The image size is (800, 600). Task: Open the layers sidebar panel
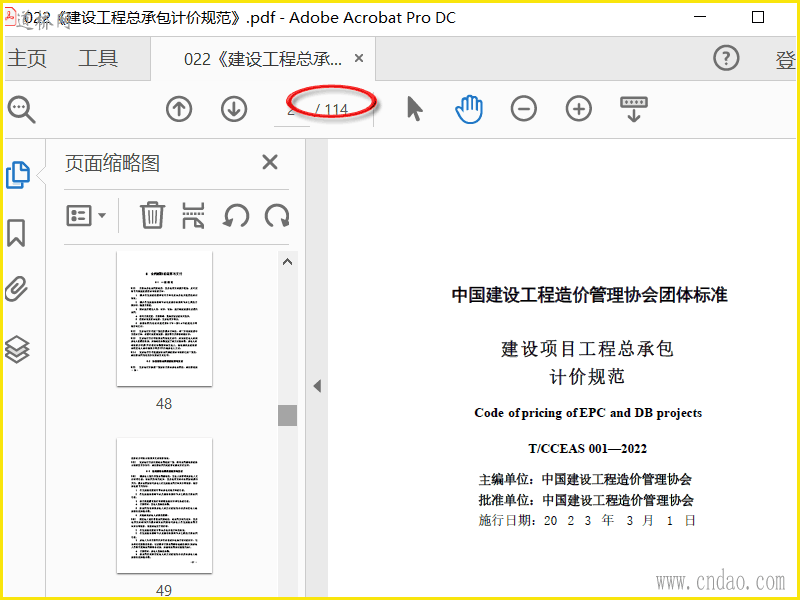[x=17, y=349]
